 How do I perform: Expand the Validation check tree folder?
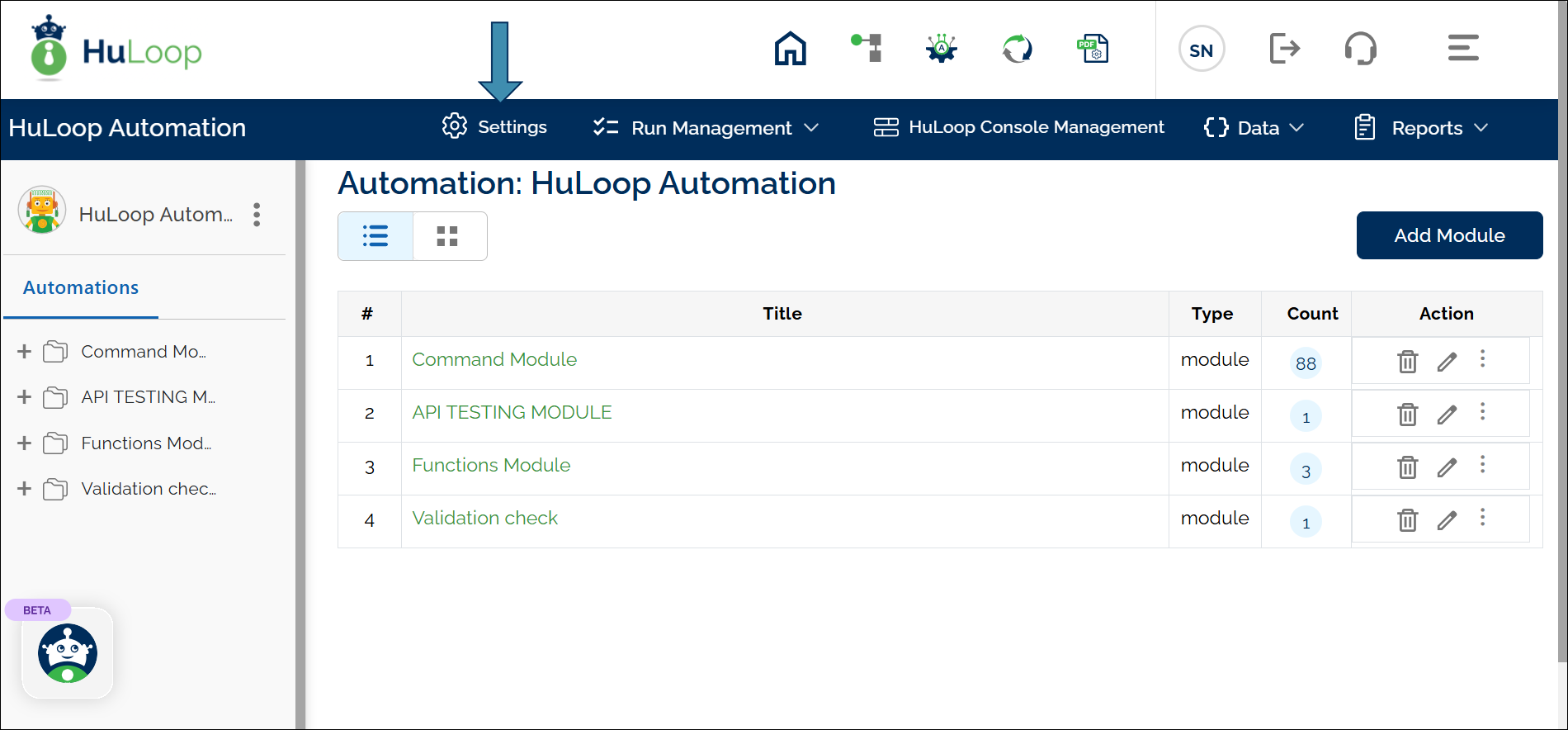(24, 489)
